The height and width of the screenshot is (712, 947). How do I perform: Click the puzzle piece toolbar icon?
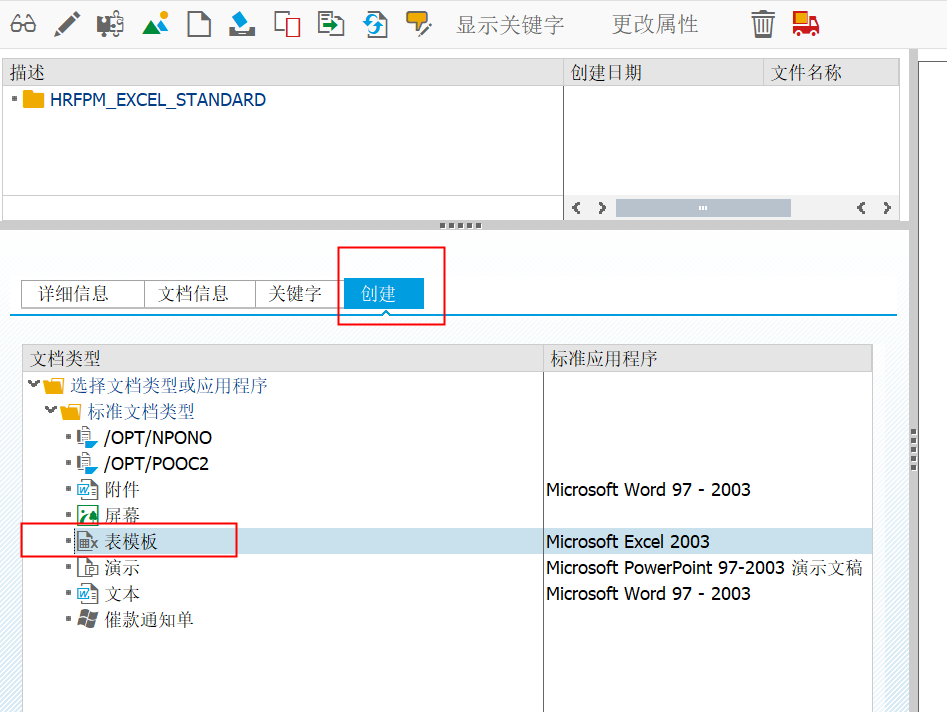point(110,24)
